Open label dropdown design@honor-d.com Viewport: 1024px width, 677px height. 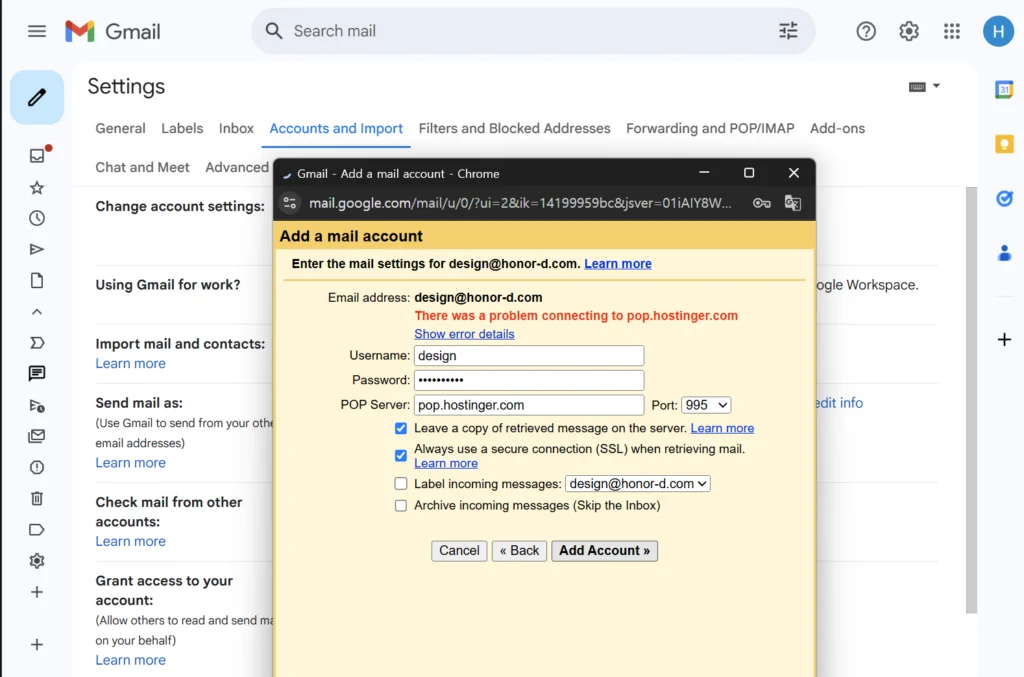click(637, 484)
